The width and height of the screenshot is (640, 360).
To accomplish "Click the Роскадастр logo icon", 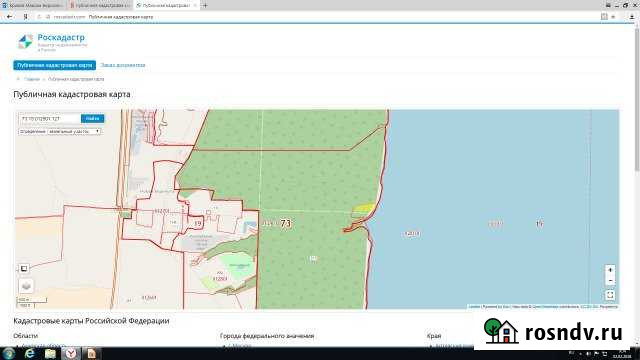I will (25, 42).
